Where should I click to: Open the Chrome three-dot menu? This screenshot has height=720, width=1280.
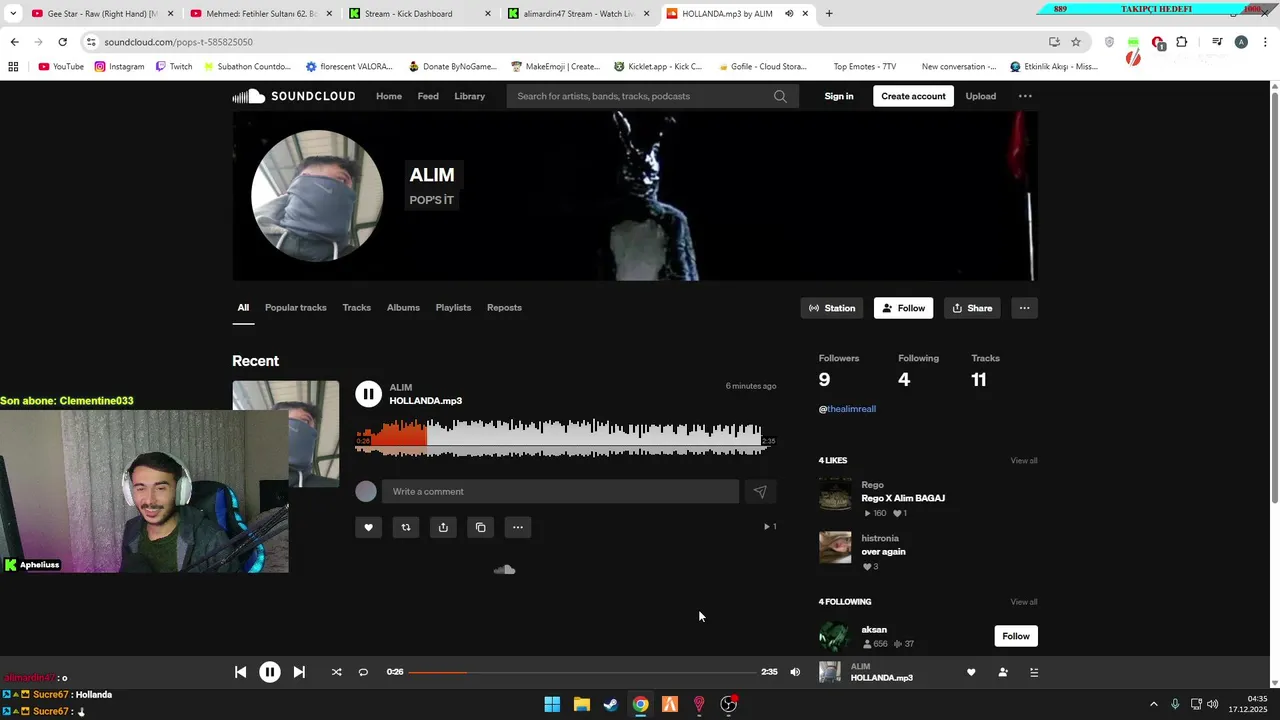pos(1265,42)
